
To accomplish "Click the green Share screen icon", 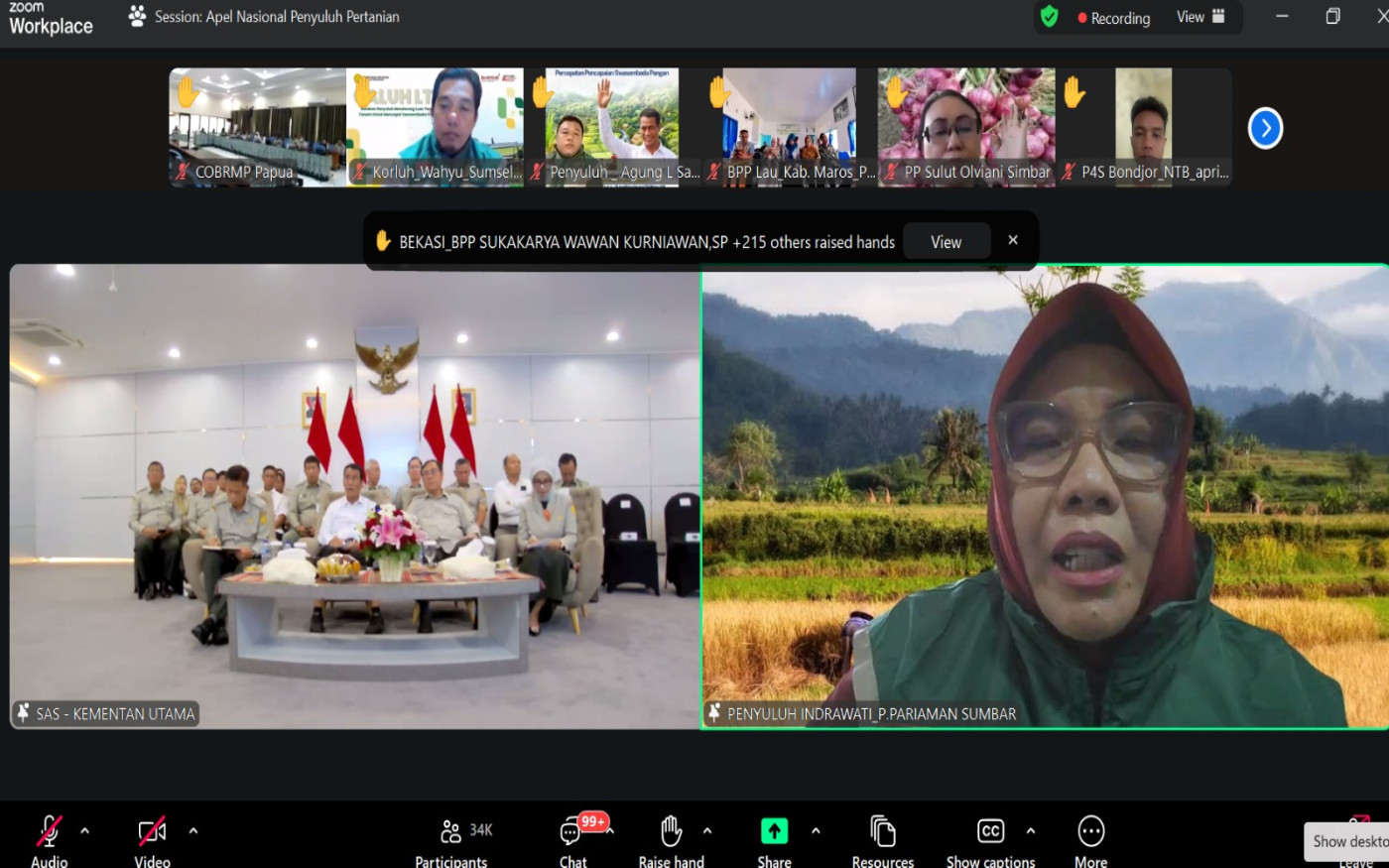I will pyautogui.click(x=774, y=831).
